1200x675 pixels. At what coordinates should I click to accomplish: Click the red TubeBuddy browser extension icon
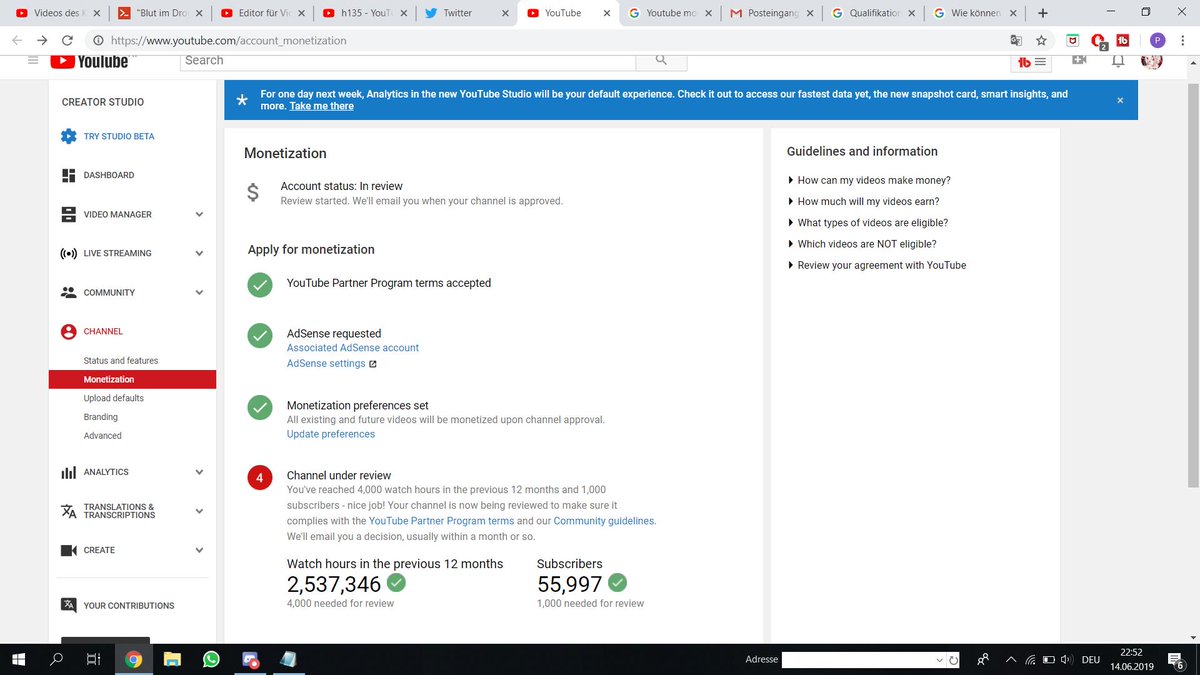[1123, 41]
